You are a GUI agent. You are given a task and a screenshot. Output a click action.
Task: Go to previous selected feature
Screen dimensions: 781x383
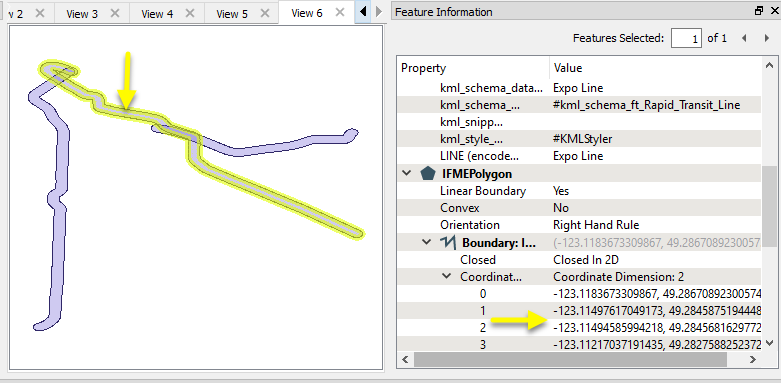[744, 38]
